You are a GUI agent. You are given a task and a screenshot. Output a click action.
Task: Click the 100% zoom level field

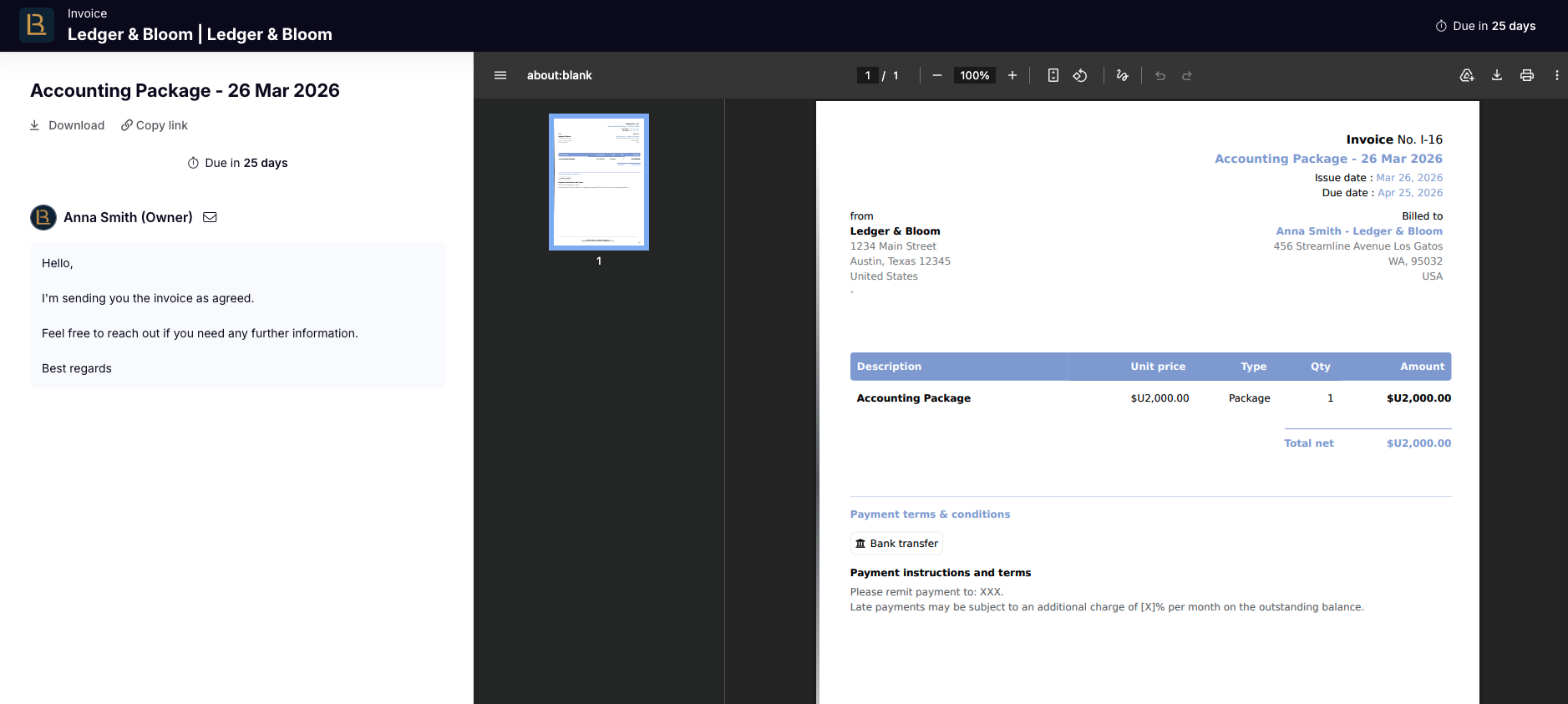pyautogui.click(x=975, y=75)
